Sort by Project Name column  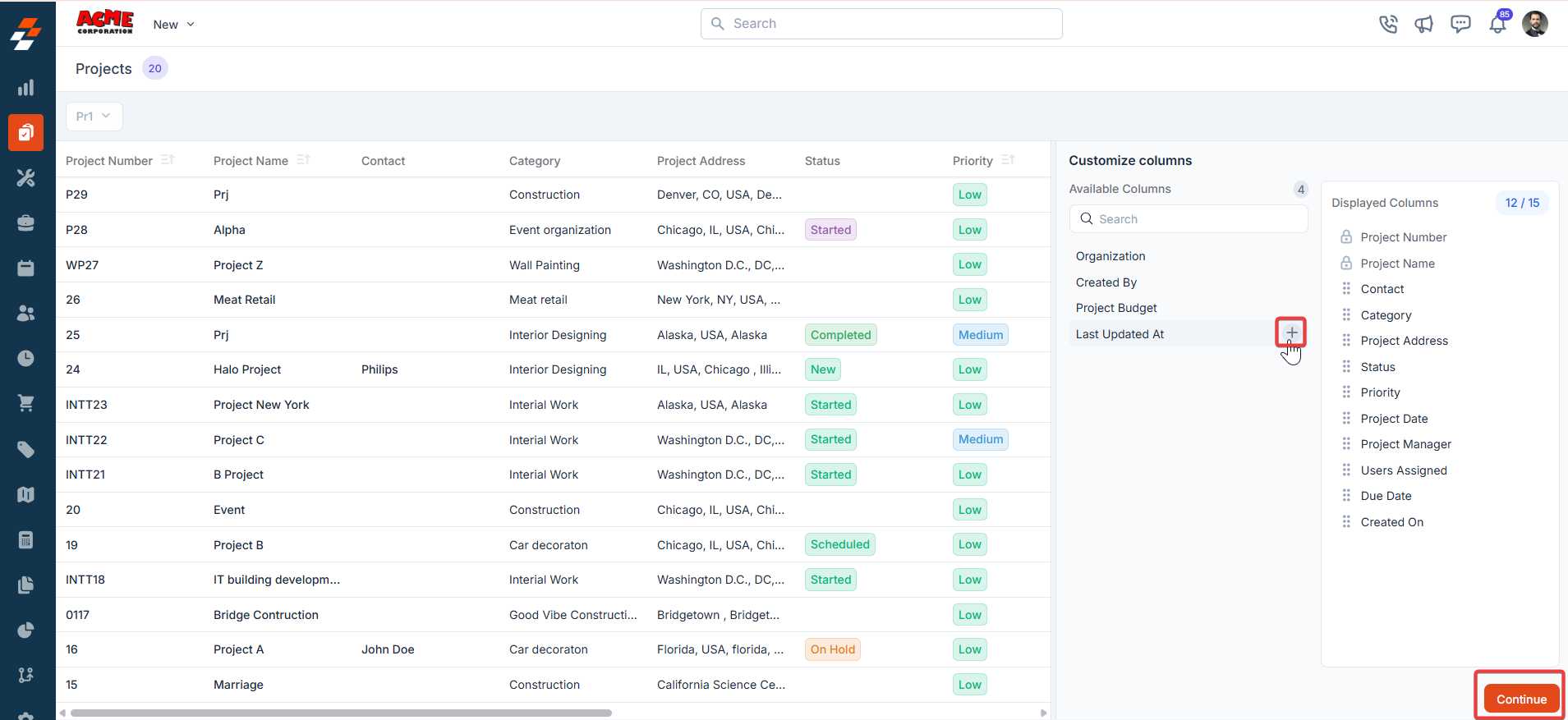[303, 159]
